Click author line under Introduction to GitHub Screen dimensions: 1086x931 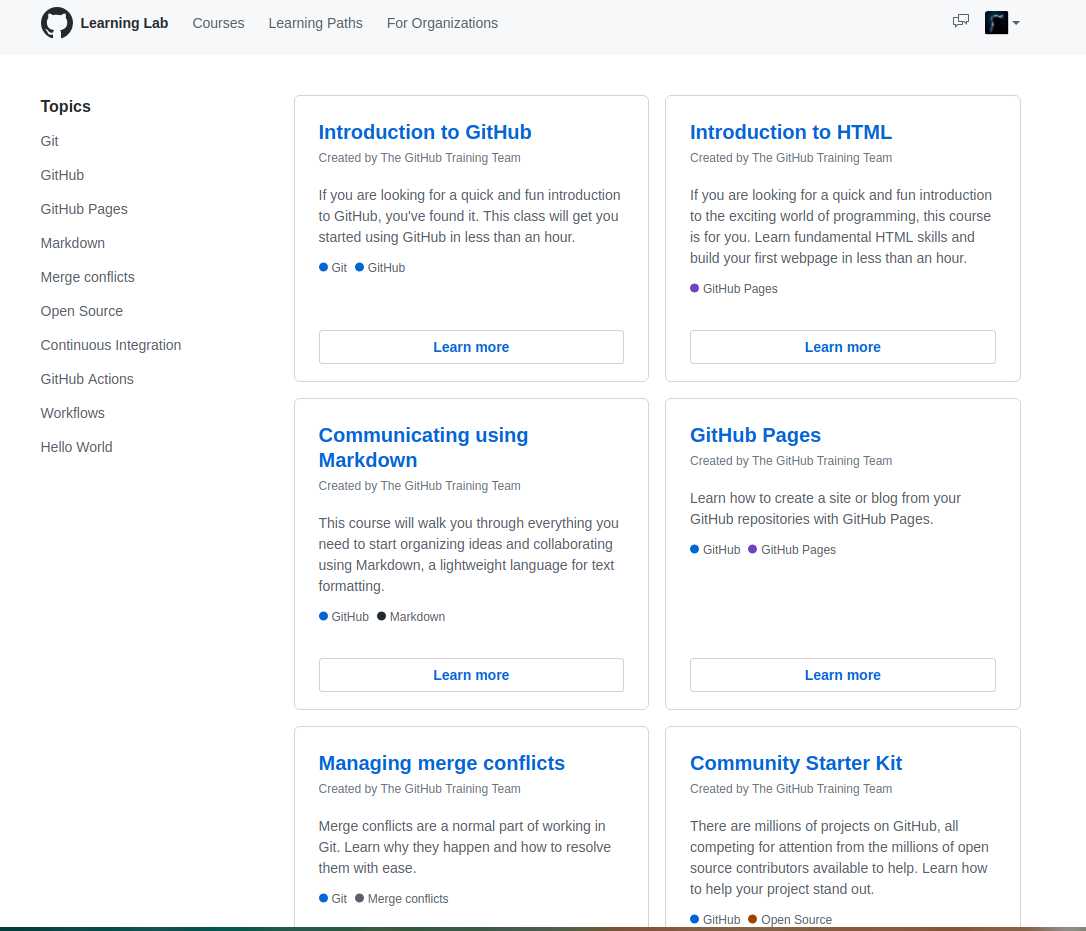tap(419, 157)
